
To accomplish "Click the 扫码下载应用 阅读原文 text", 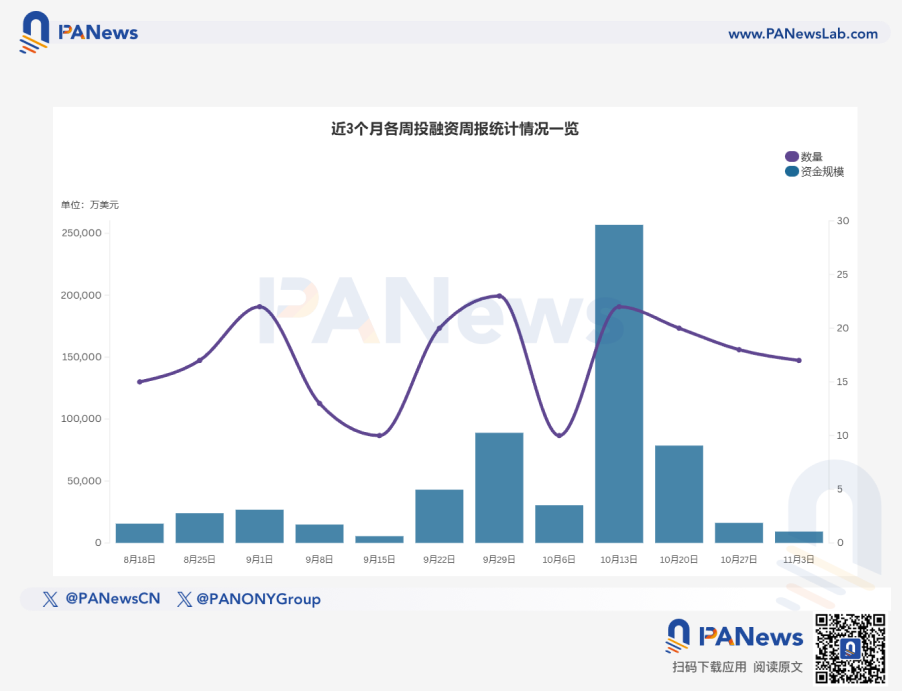I will (x=737, y=666).
